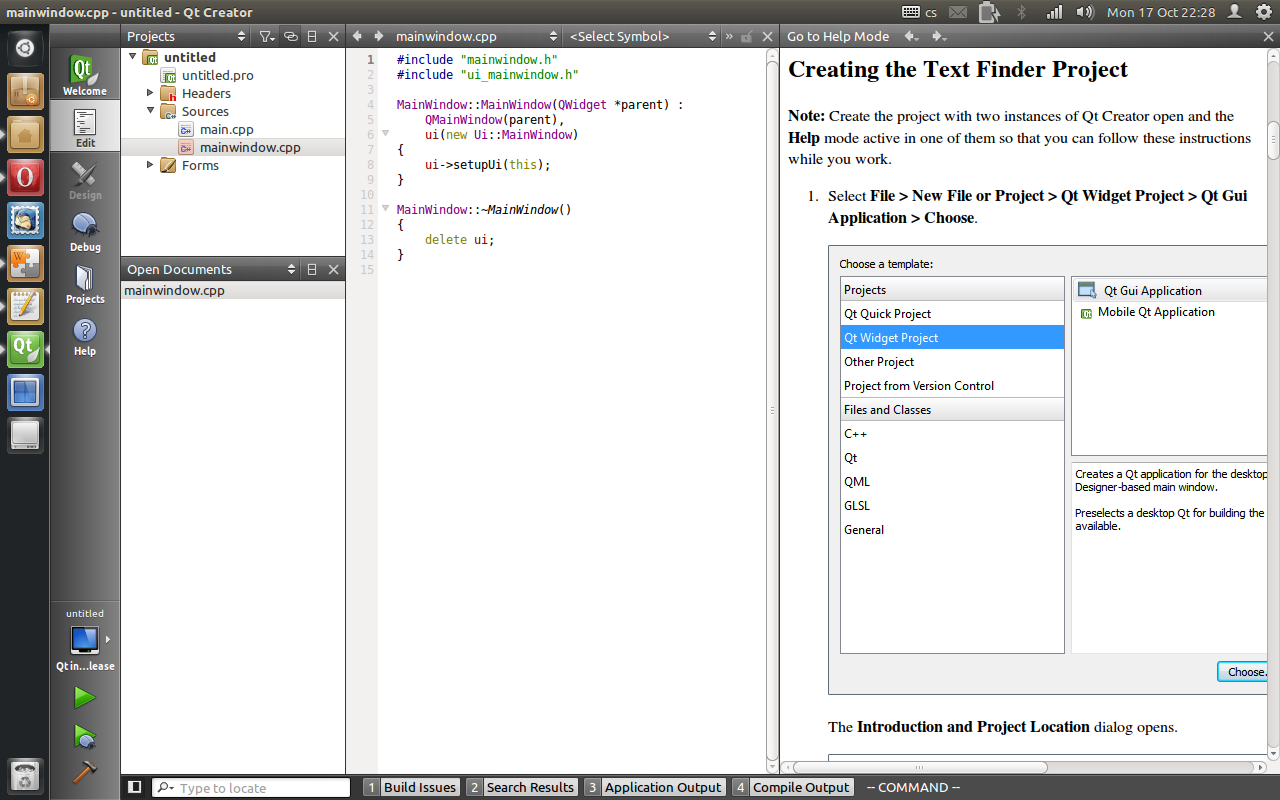Open Help mode in sidebar
This screenshot has height=800, width=1280.
(85, 336)
